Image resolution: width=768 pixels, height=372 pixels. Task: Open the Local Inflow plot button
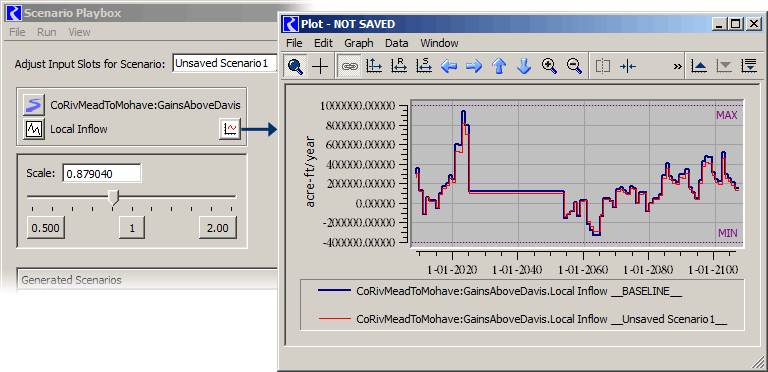pyautogui.click(x=230, y=129)
